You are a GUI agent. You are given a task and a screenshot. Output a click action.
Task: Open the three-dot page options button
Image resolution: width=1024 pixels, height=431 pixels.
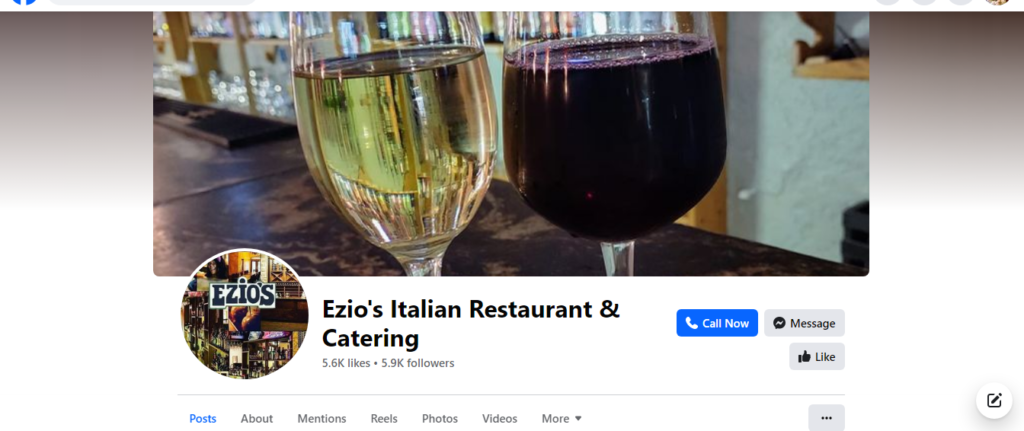[x=826, y=418]
